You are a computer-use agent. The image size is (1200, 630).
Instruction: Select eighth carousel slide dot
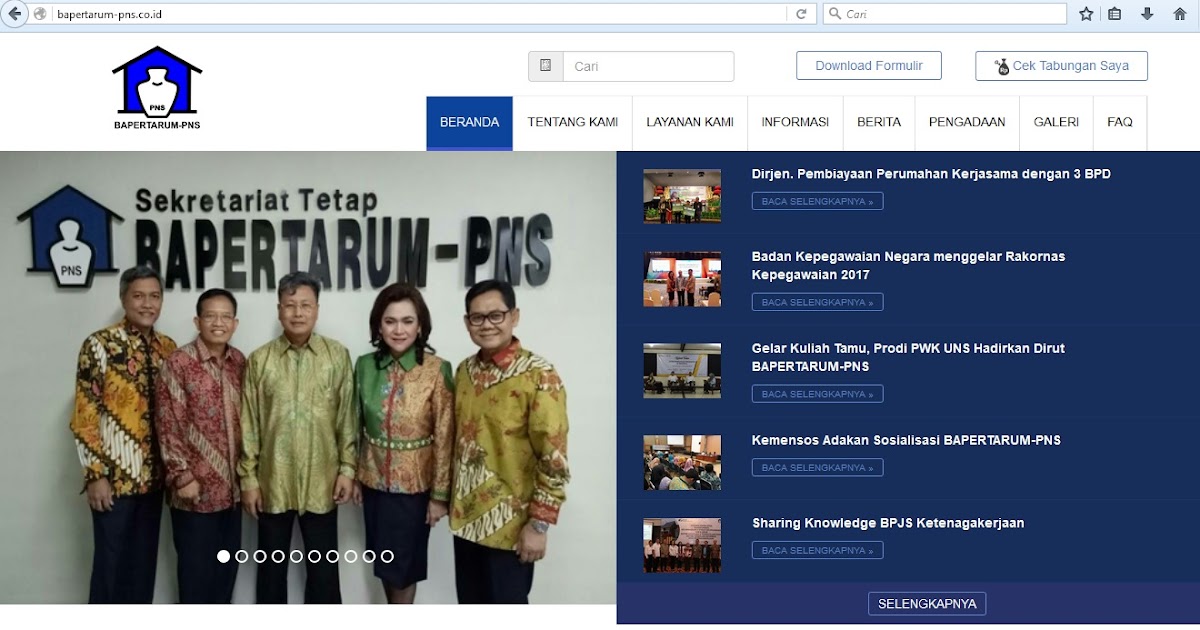click(x=350, y=556)
